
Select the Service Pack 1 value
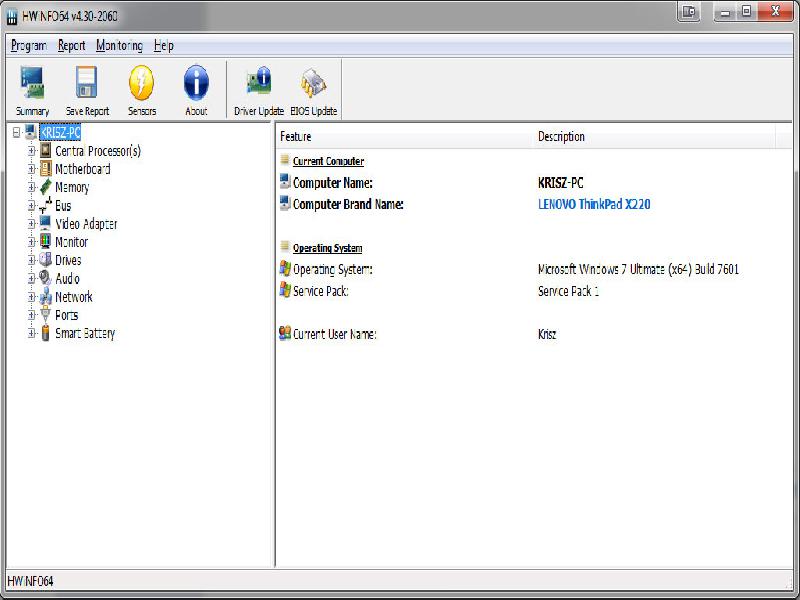568,291
